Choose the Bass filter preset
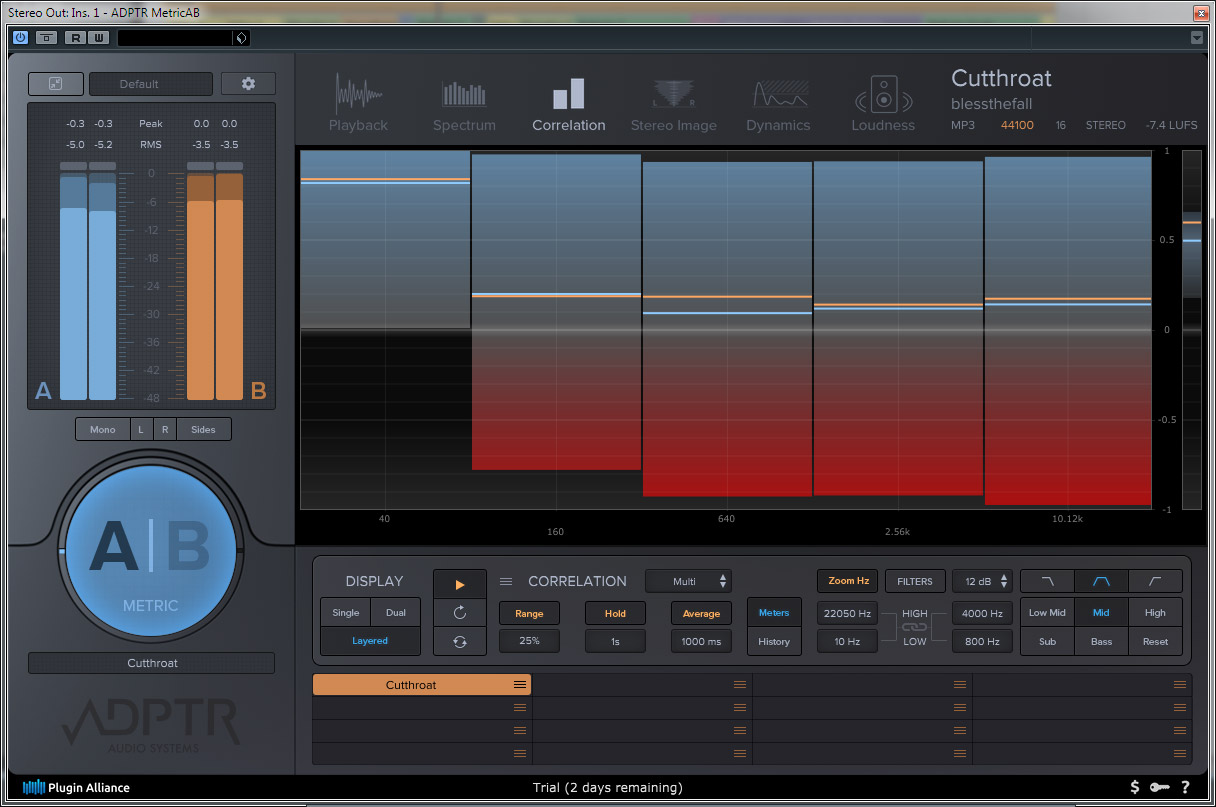This screenshot has width=1216, height=807. [1101, 642]
